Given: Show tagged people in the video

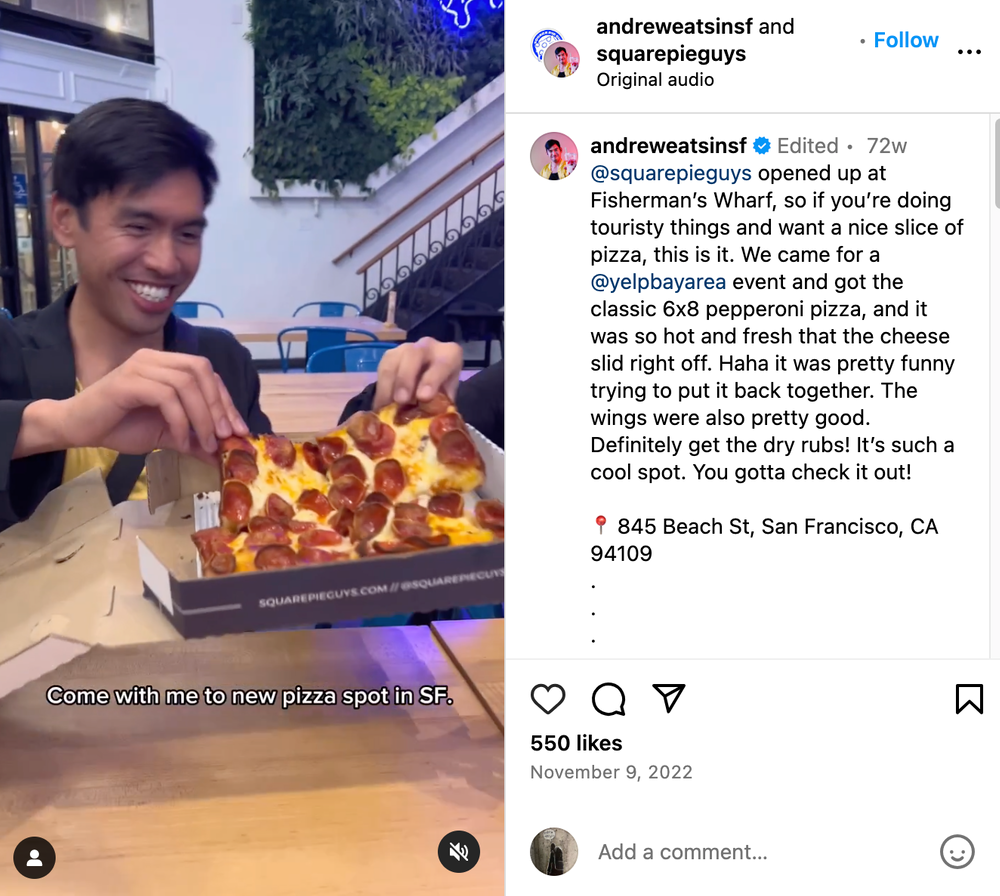Looking at the screenshot, I should click(x=35, y=857).
